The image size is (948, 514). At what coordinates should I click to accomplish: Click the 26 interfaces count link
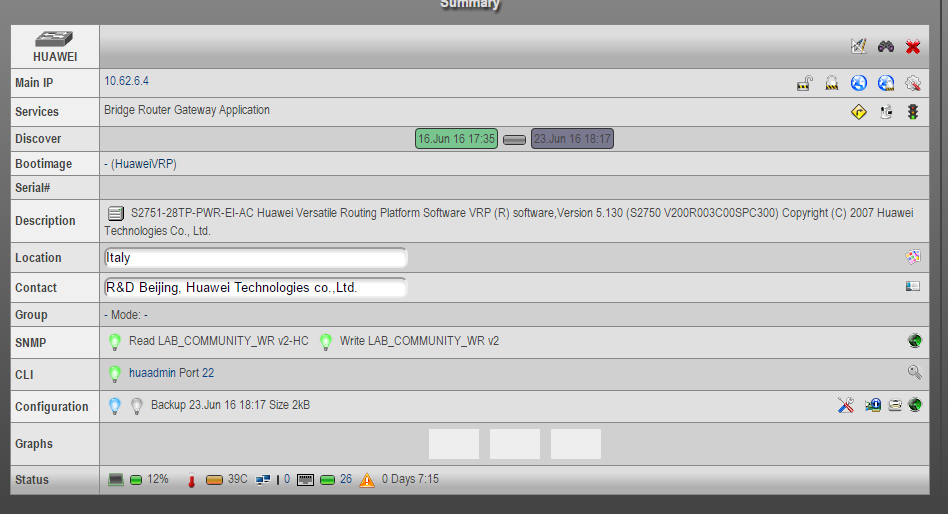coord(346,479)
